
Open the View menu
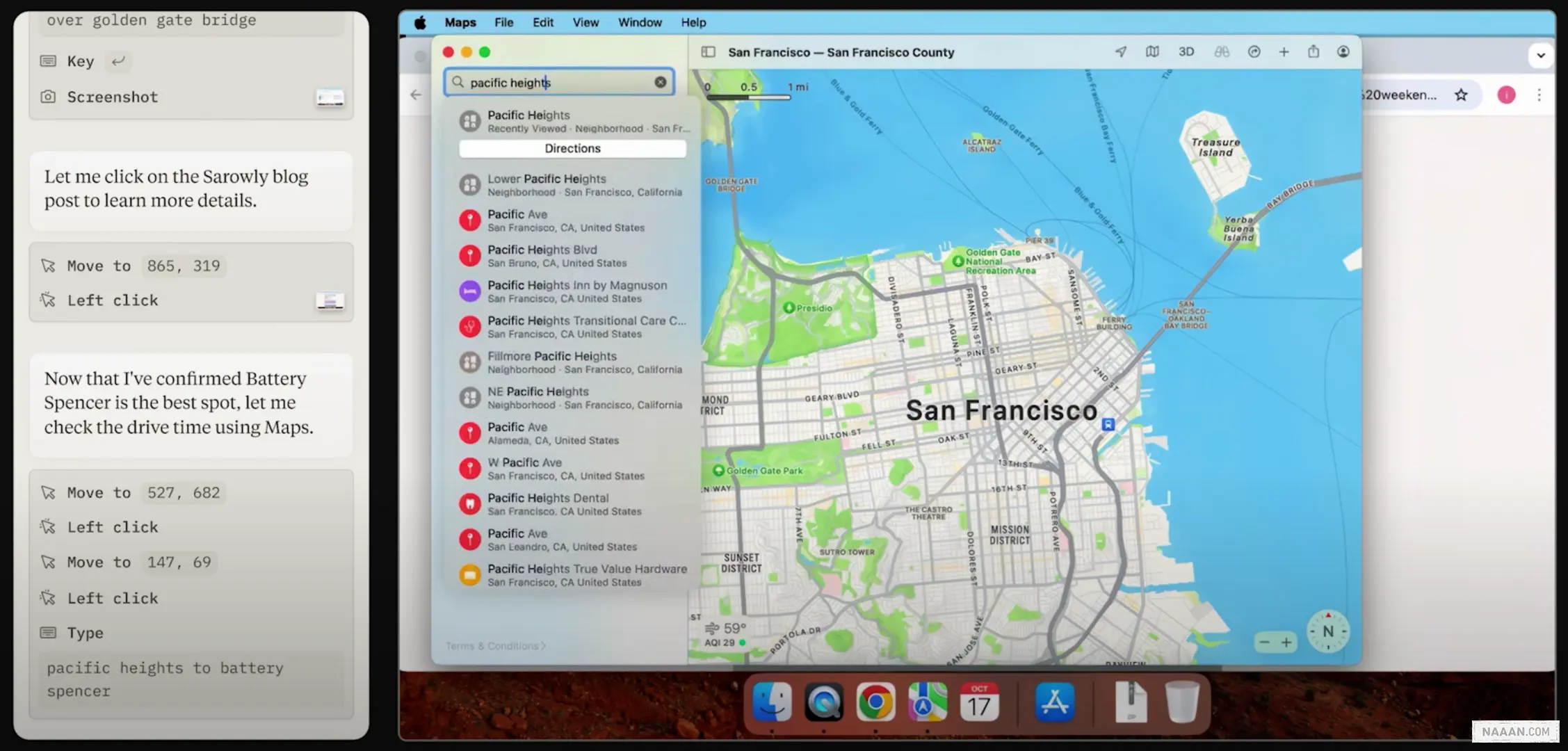585,22
